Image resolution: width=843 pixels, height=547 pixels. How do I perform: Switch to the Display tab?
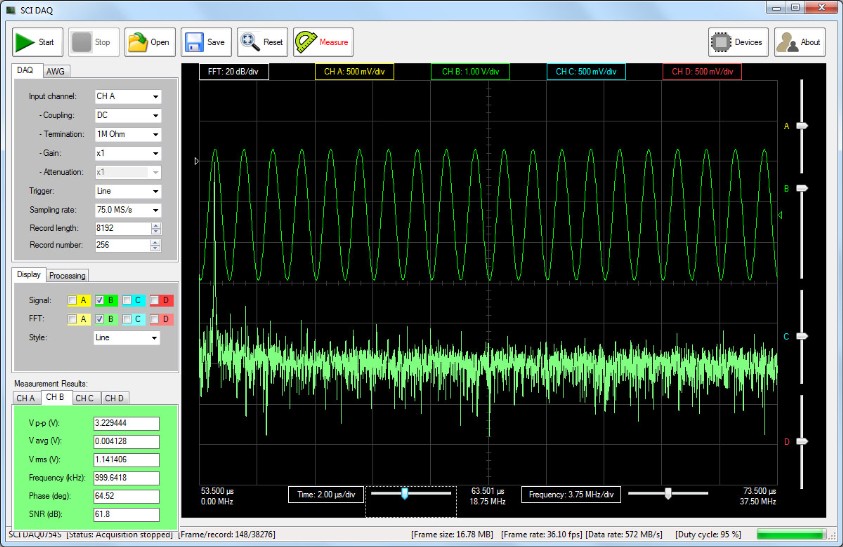[28, 274]
